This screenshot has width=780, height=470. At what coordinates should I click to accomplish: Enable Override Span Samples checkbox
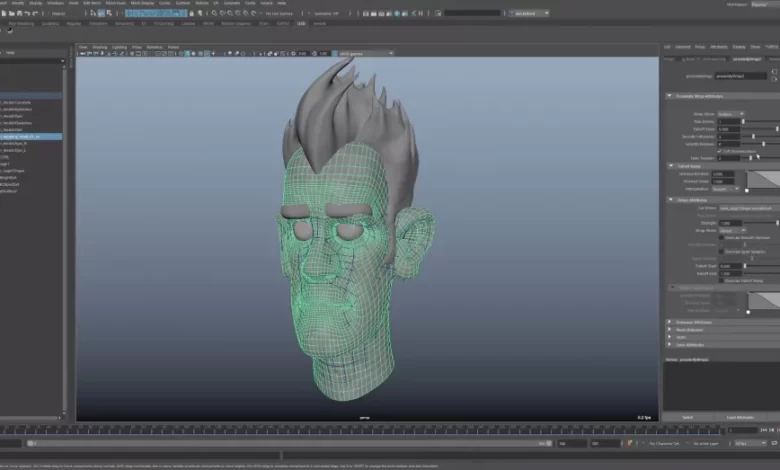tap(720, 251)
